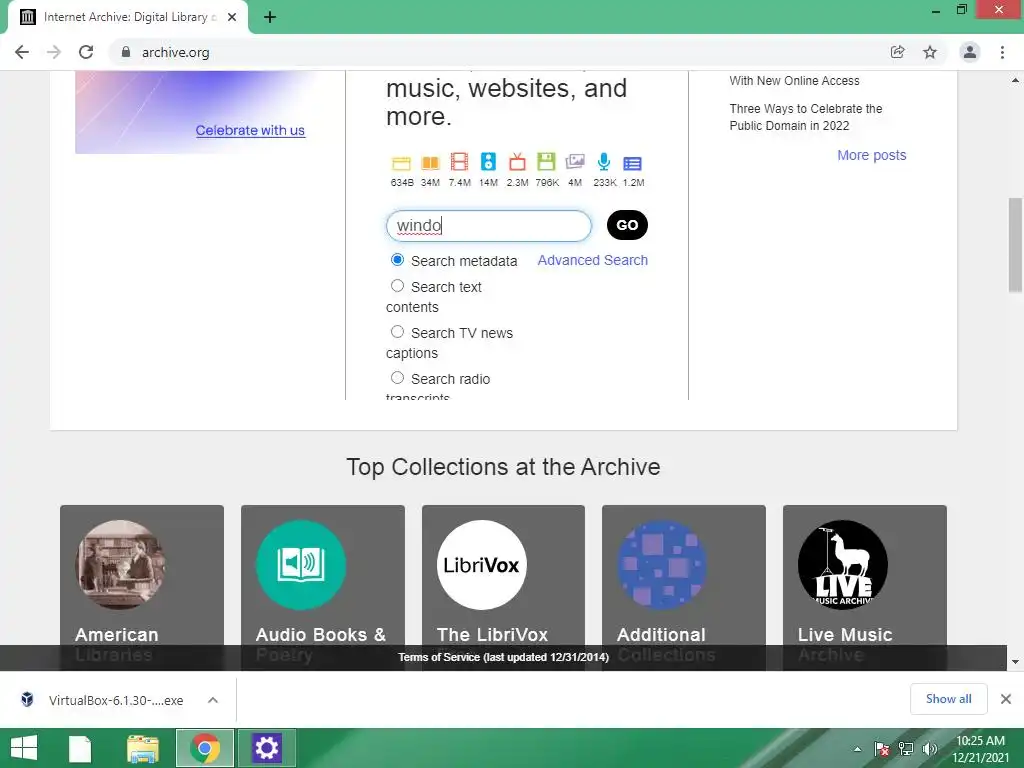Viewport: 1024px width, 768px height.
Task: Open the Wayback Machine web icon (634B)
Action: click(401, 163)
